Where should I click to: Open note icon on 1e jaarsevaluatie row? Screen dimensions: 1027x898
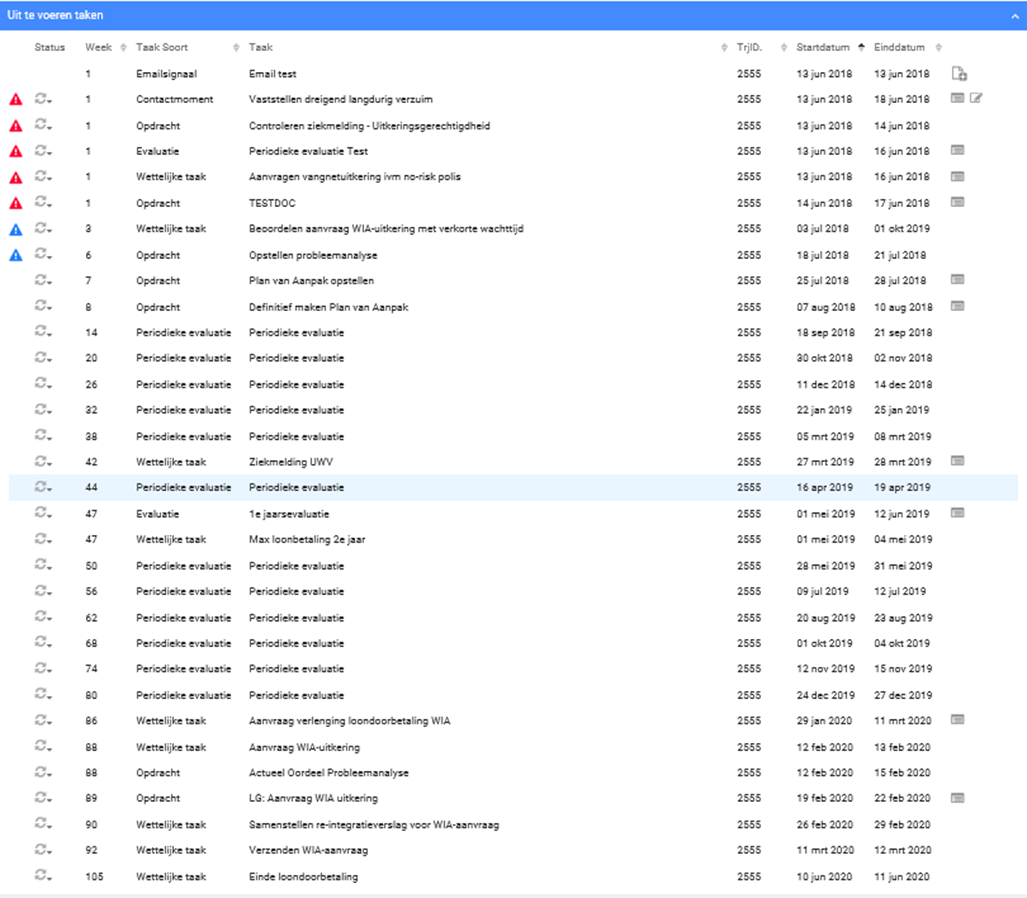pos(957,513)
